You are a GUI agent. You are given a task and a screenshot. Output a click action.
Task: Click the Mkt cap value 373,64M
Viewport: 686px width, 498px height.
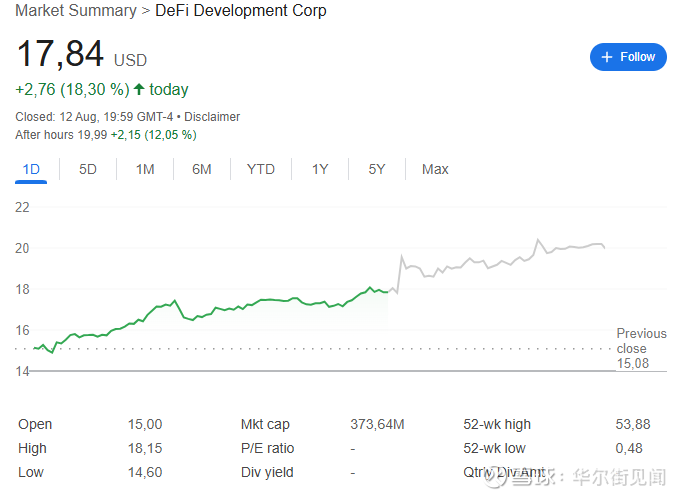click(x=377, y=424)
